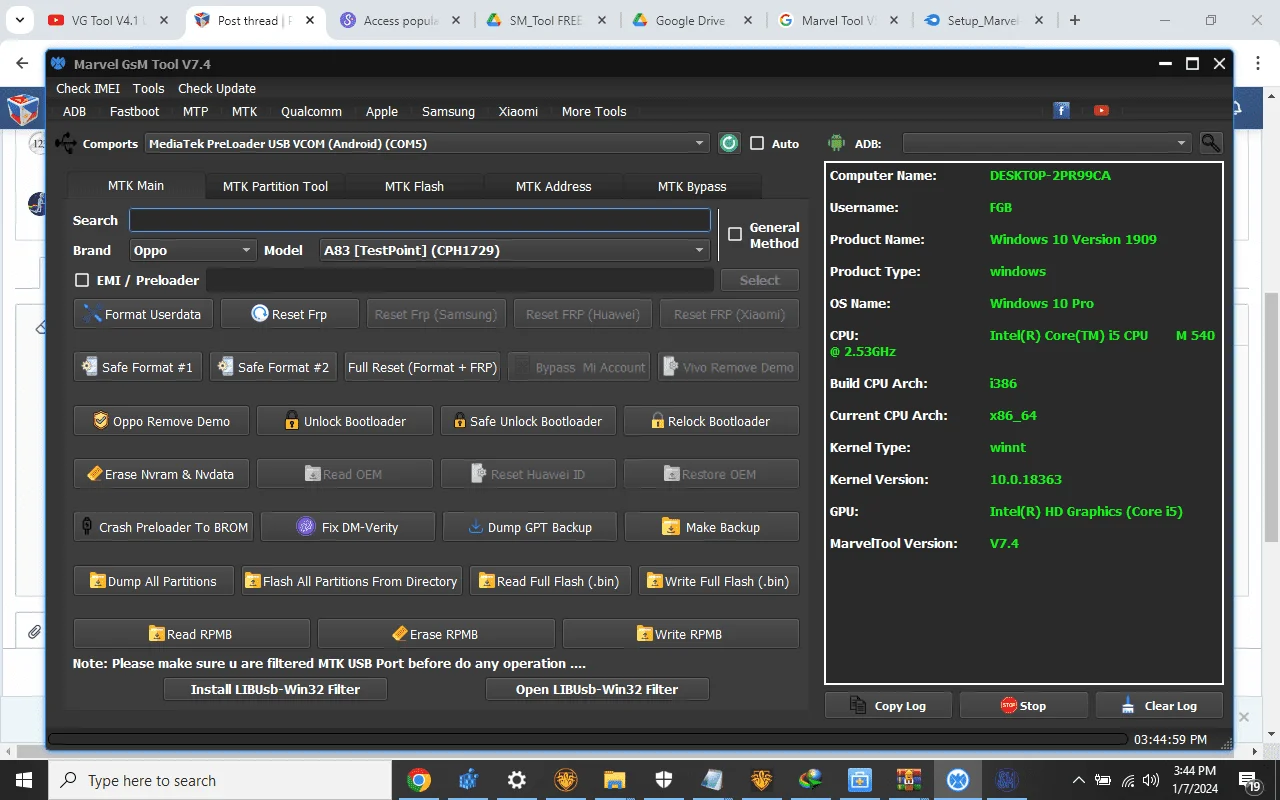Open the Wi-Fi network tray icon
The width and height of the screenshot is (1280, 800).
pyautogui.click(x=1128, y=781)
